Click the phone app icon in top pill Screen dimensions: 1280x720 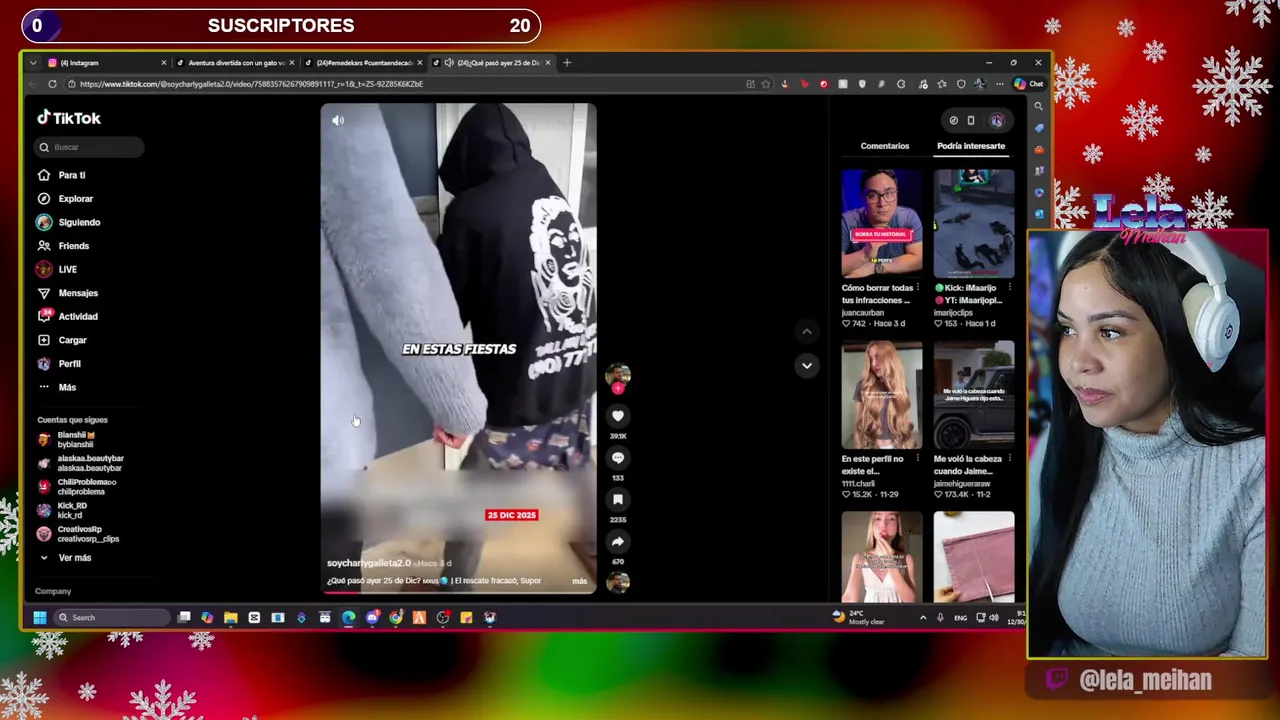[x=970, y=120]
